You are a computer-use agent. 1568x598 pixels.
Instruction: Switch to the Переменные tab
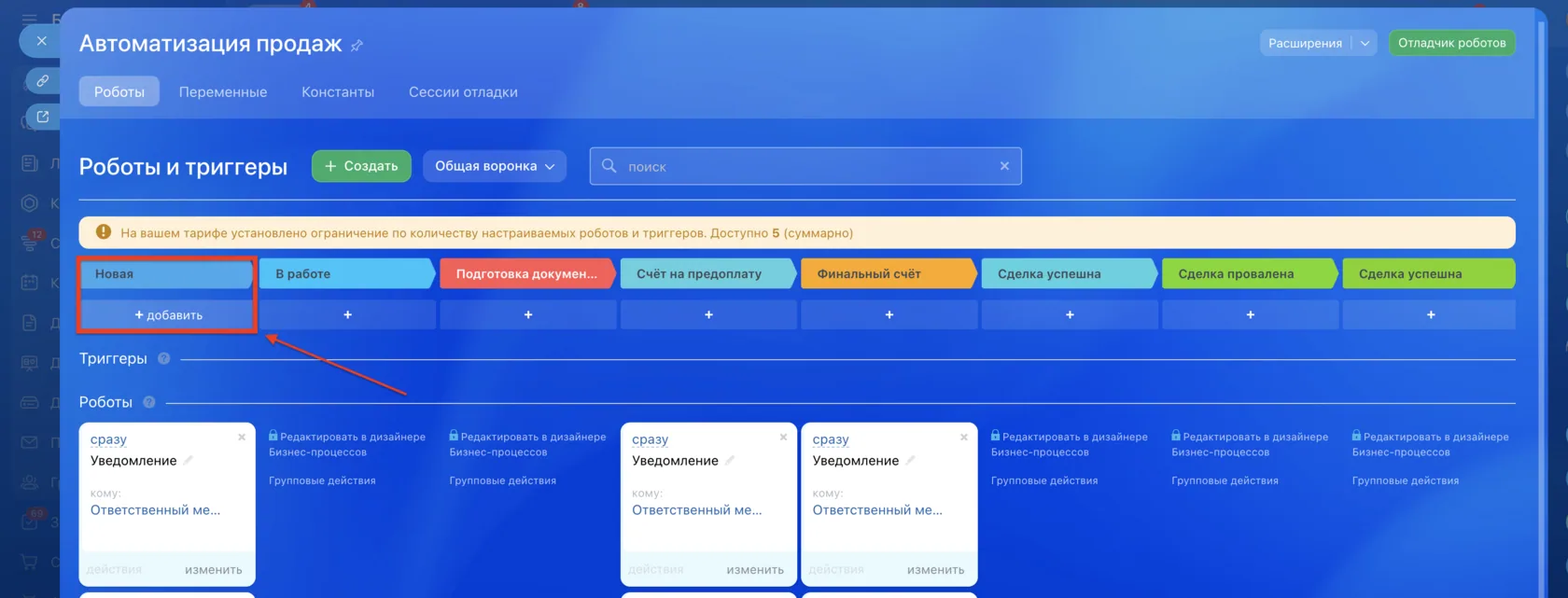[223, 91]
